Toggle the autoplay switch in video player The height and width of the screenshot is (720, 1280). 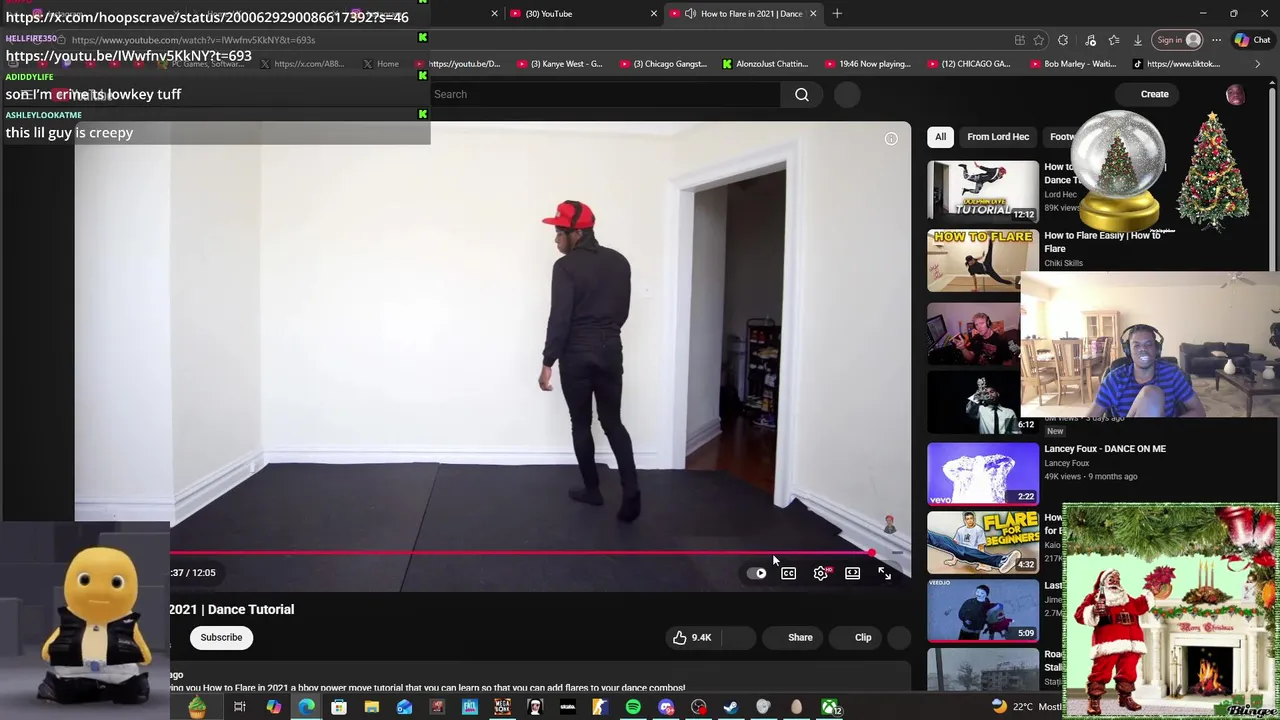[x=757, y=573]
